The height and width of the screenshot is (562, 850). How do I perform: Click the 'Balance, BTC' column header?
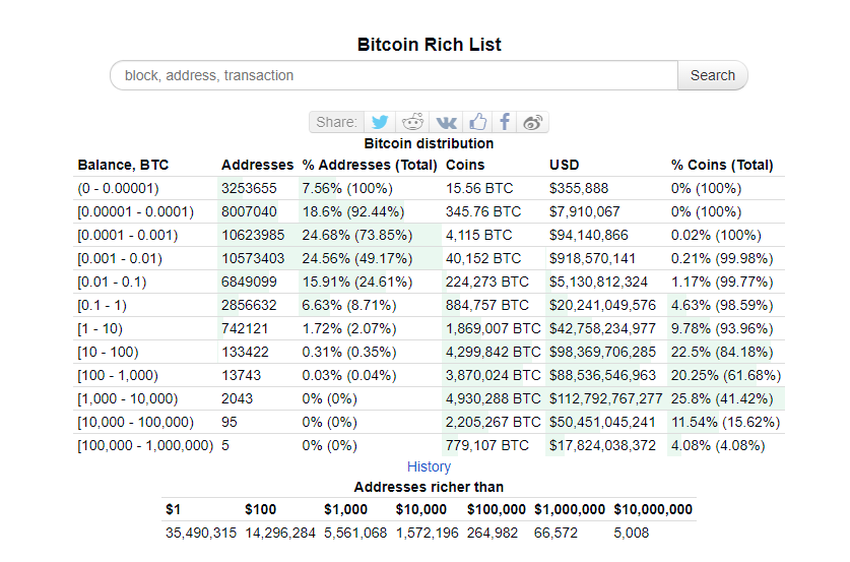click(123, 165)
